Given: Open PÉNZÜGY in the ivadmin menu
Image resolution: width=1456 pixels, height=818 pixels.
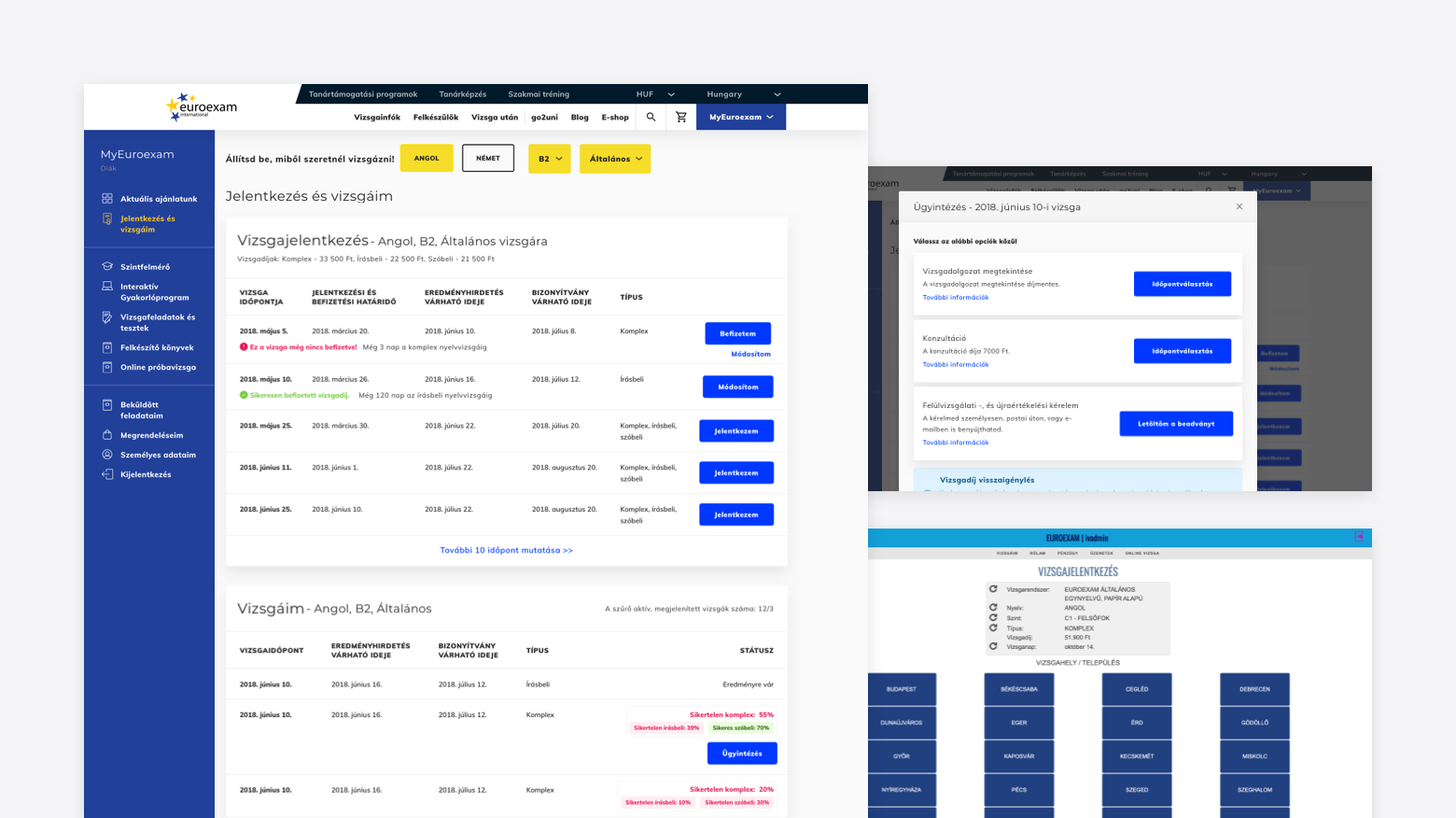Looking at the screenshot, I should coord(1068,553).
